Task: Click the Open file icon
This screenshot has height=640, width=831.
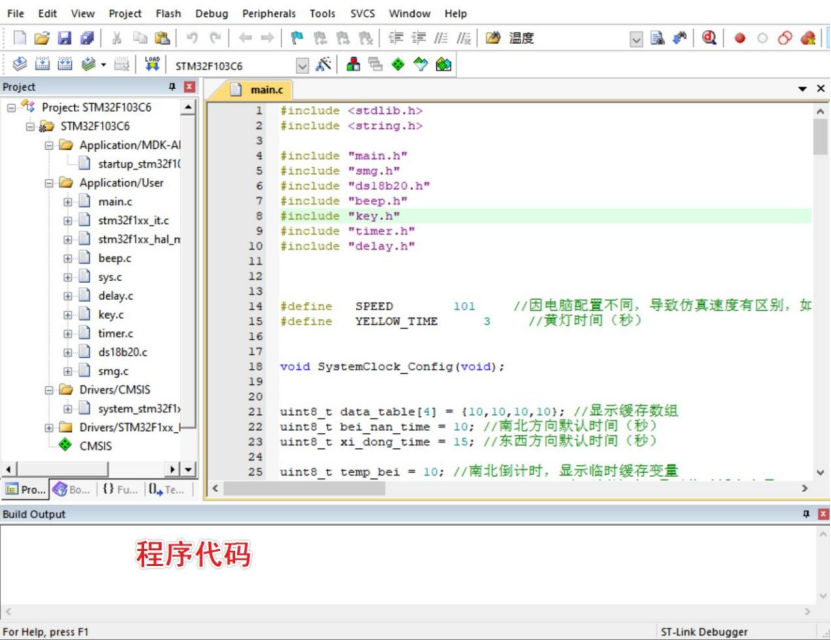Action: coord(42,38)
